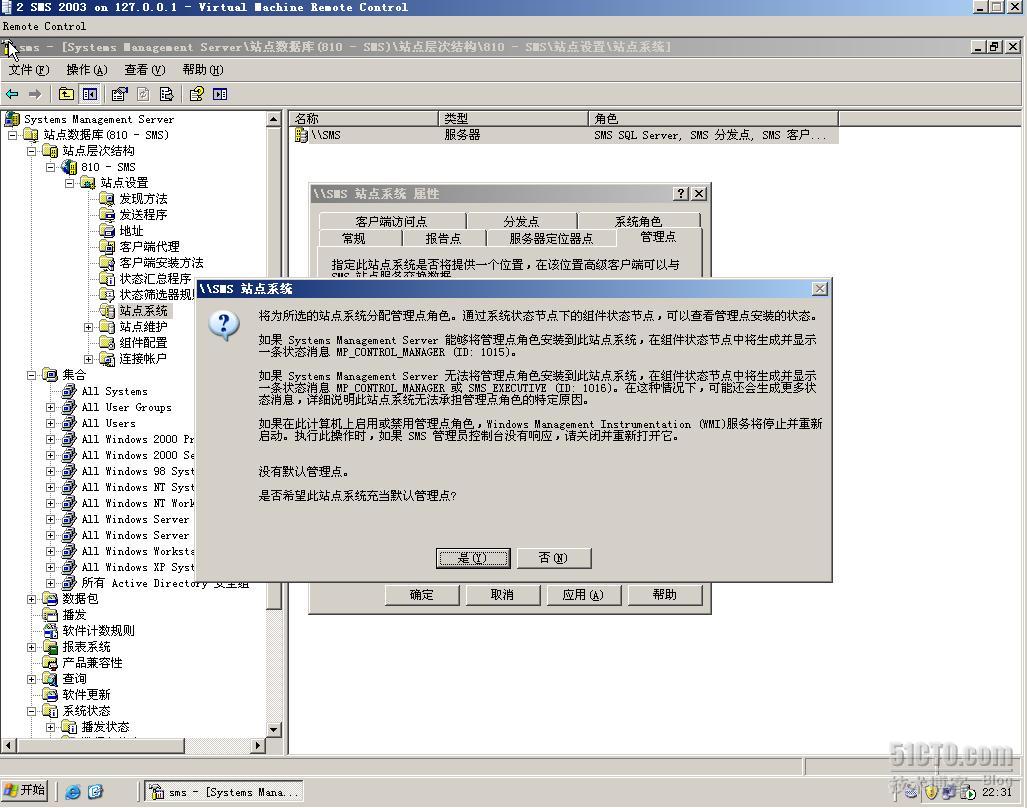Click 取消 in the properties dialog
This screenshot has width=1027, height=808.
pyautogui.click(x=502, y=595)
